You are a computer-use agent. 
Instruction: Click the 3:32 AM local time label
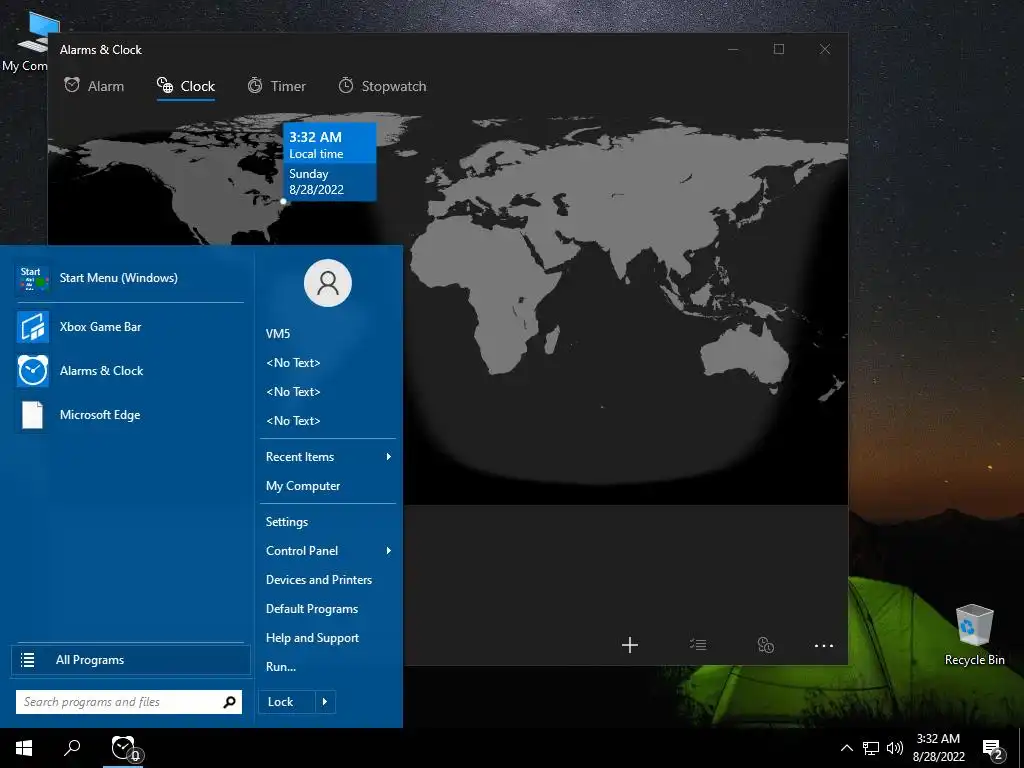pos(330,144)
